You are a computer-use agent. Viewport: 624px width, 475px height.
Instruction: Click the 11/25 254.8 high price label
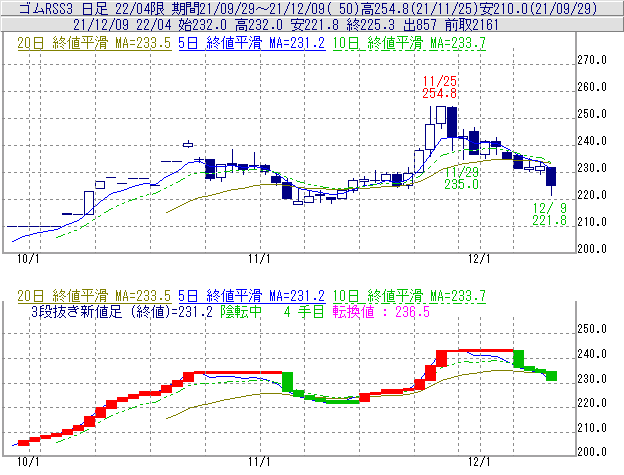tap(439, 87)
